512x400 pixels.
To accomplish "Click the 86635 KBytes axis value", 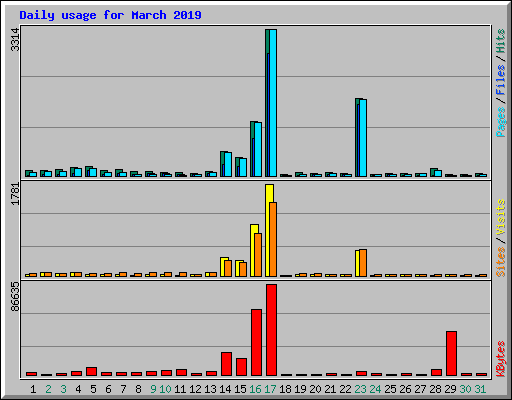I will tap(15, 297).
